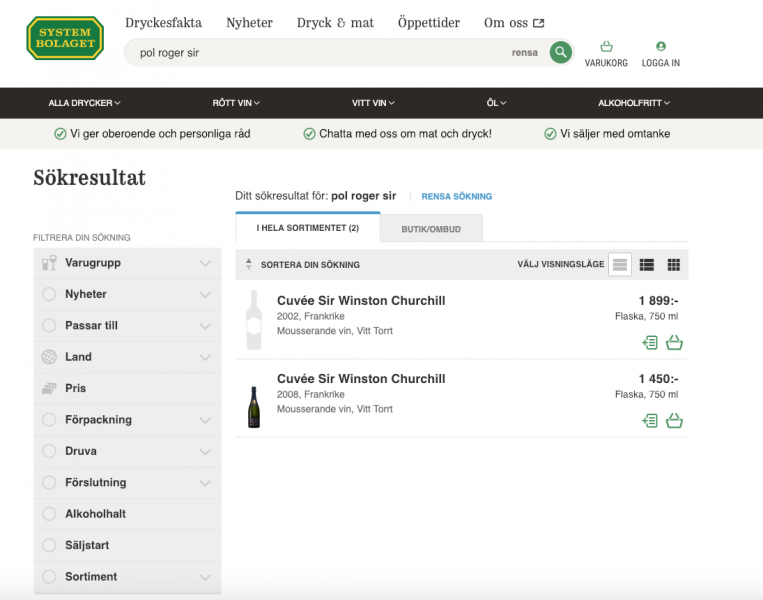Expand the Förslutning filter chevron
This screenshot has width=763, height=600.
pyautogui.click(x=205, y=483)
